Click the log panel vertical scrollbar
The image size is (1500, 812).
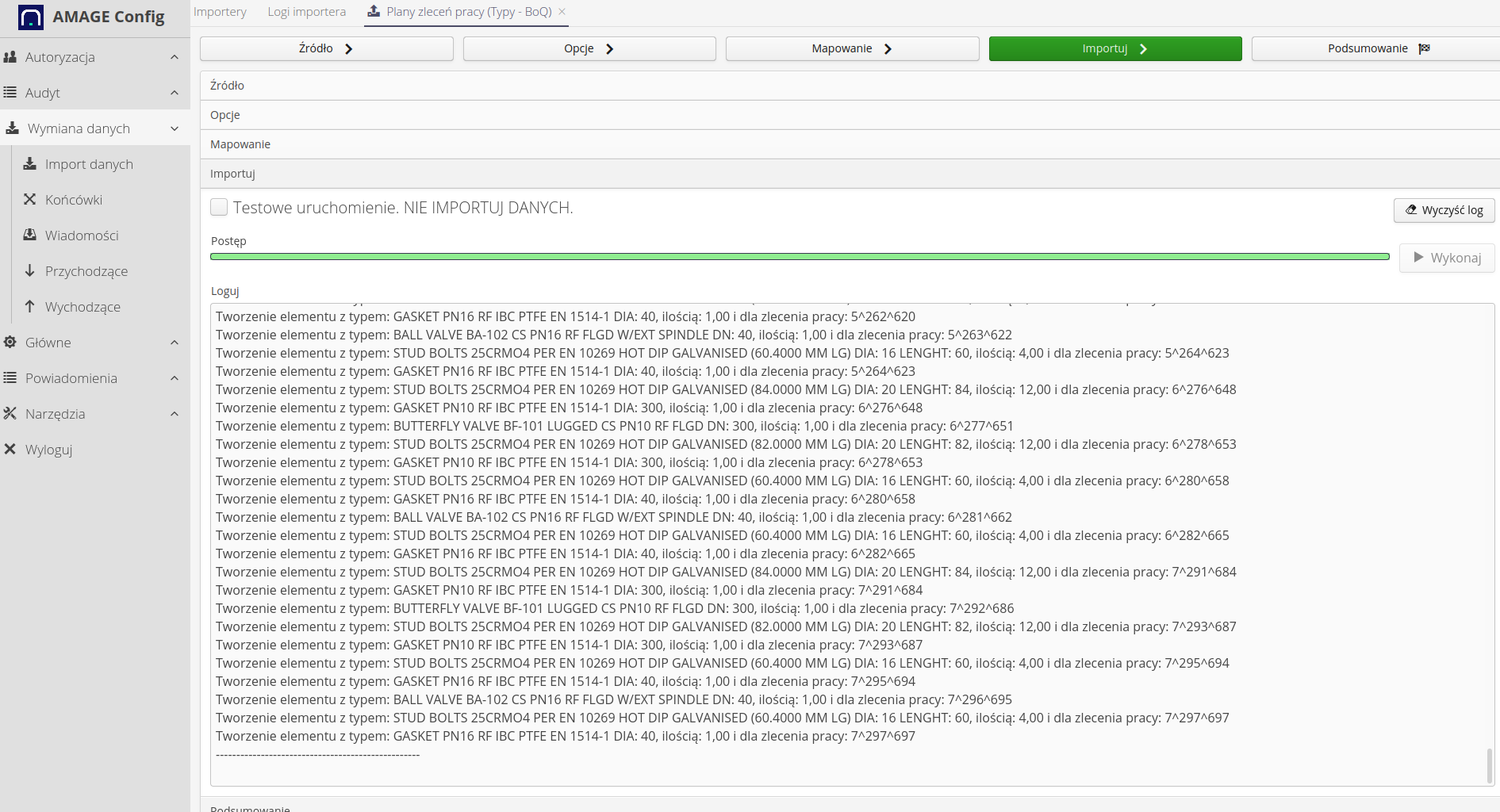point(1489,765)
